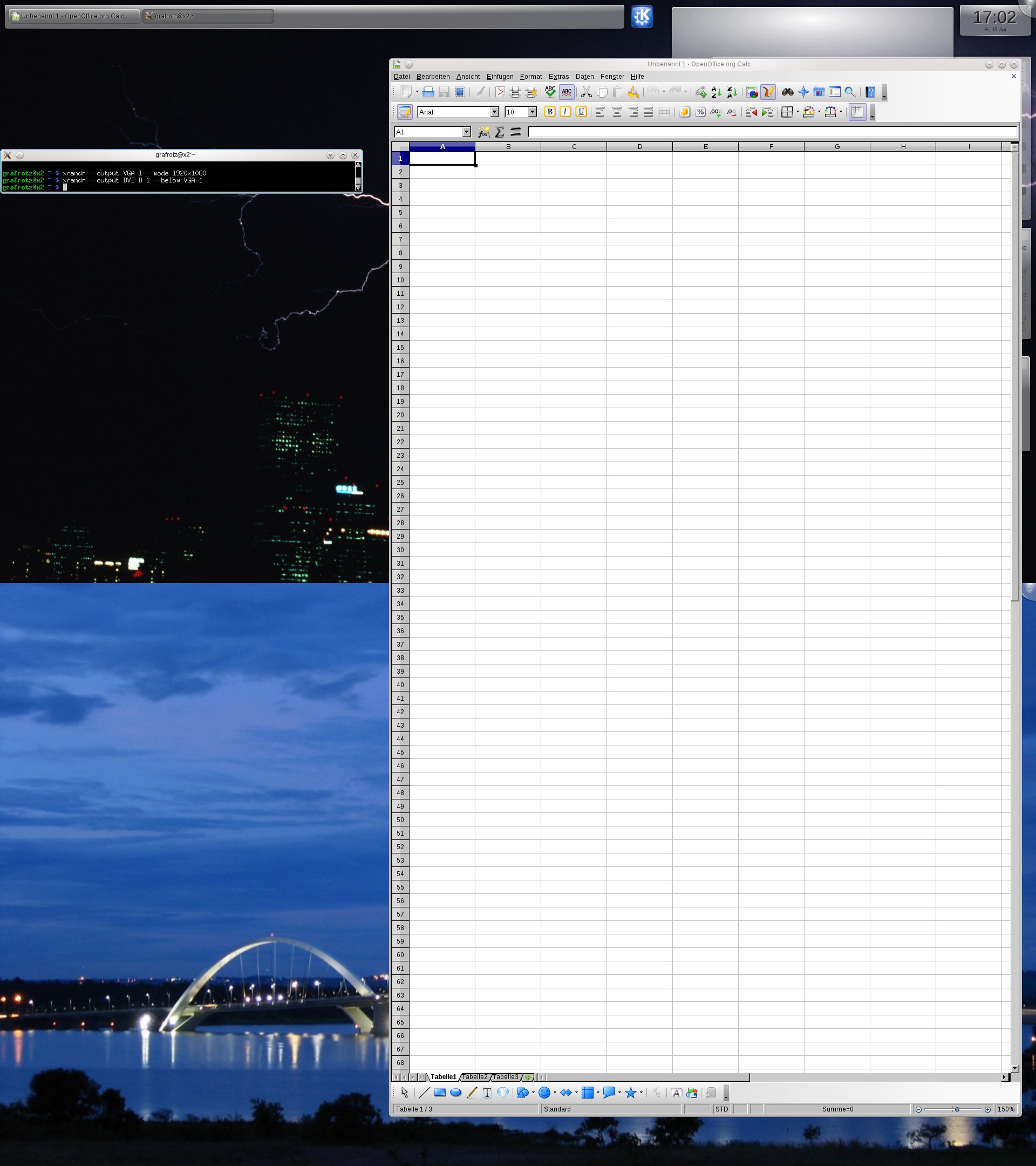Image resolution: width=1036 pixels, height=1166 pixels.
Task: Switch to the Tabelle2 sheet tab
Action: click(474, 1076)
